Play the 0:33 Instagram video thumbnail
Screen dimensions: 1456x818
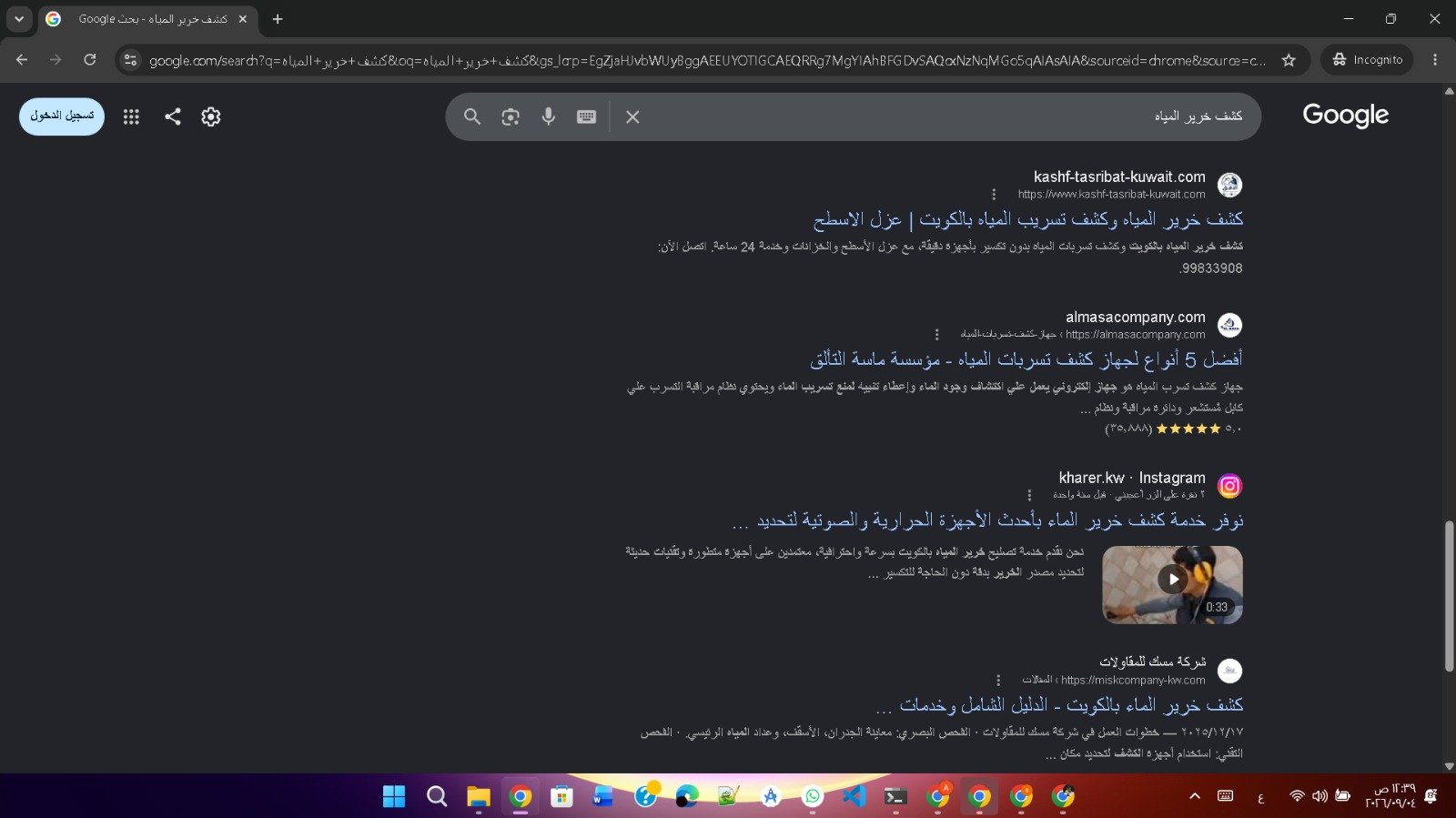(x=1172, y=584)
